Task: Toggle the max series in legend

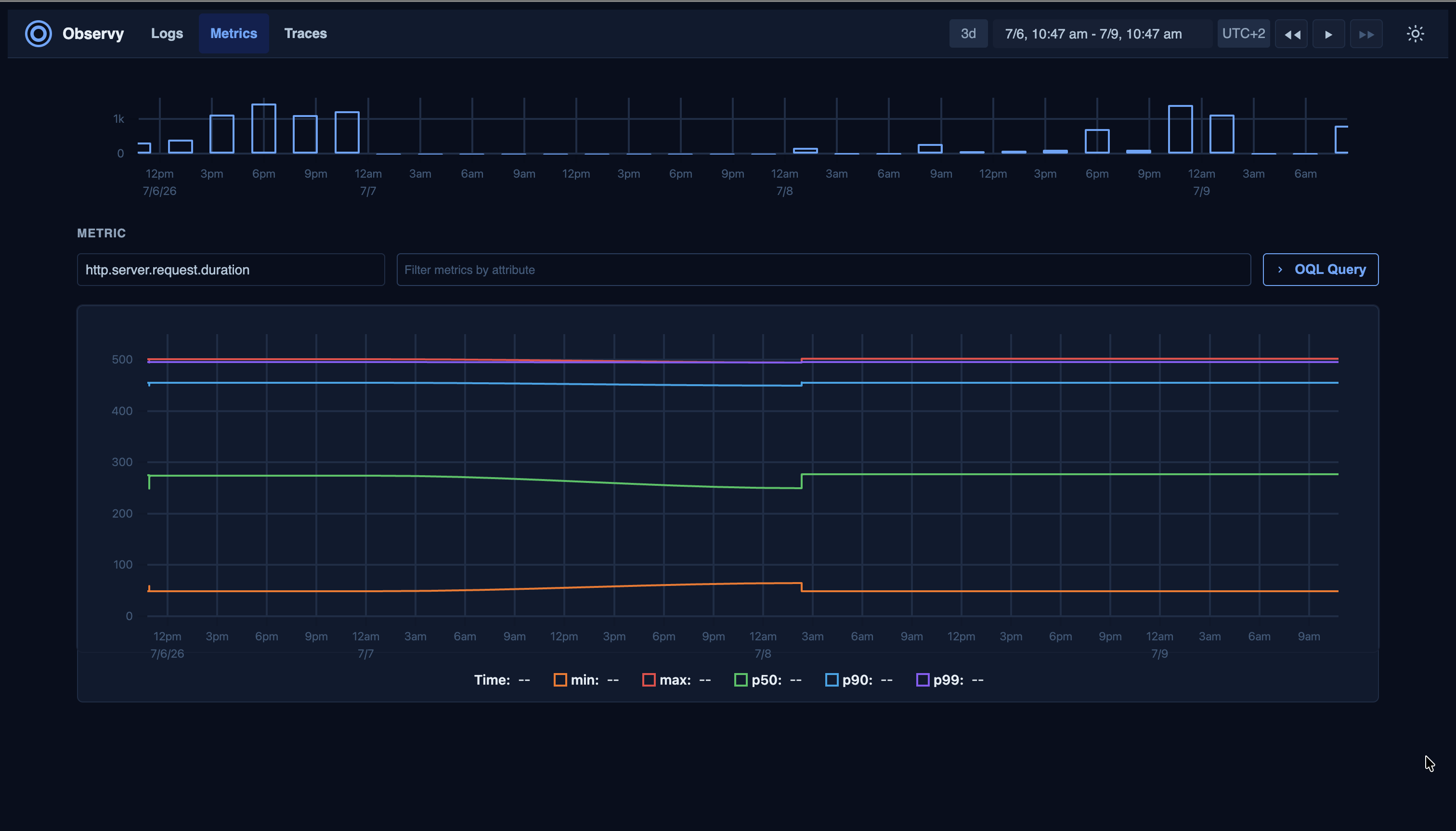Action: [x=676, y=680]
